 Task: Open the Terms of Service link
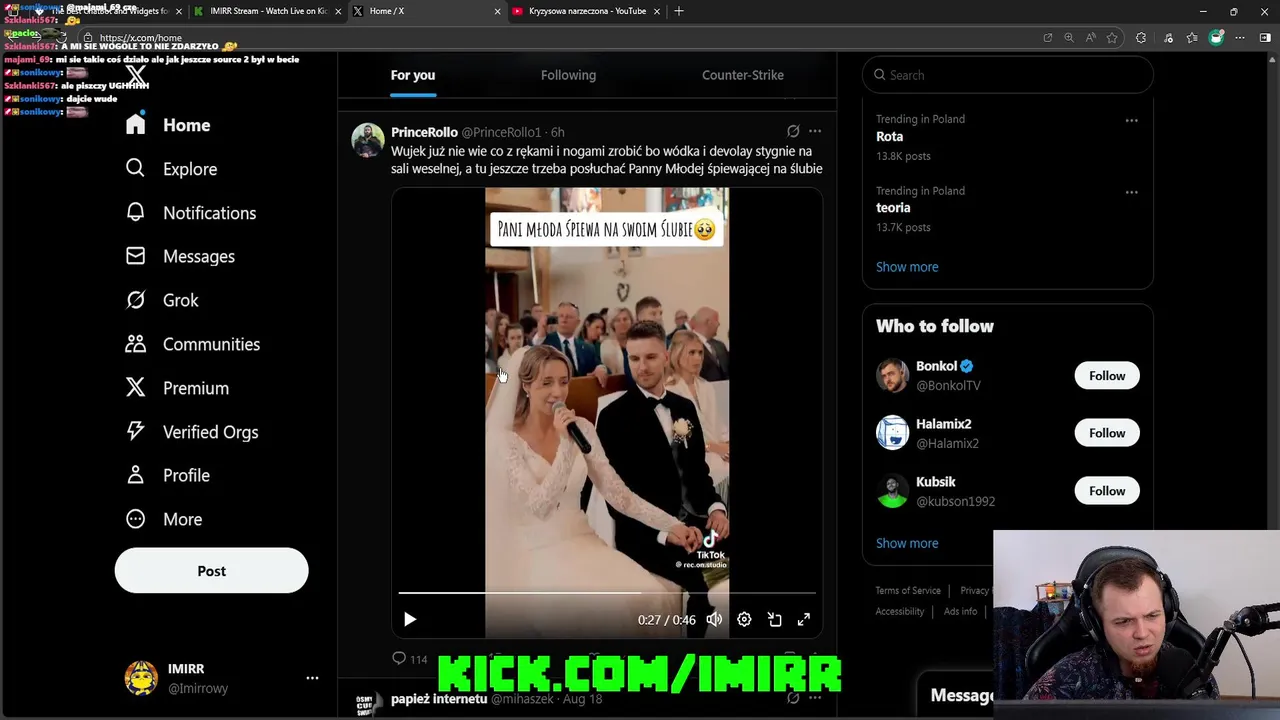908,591
